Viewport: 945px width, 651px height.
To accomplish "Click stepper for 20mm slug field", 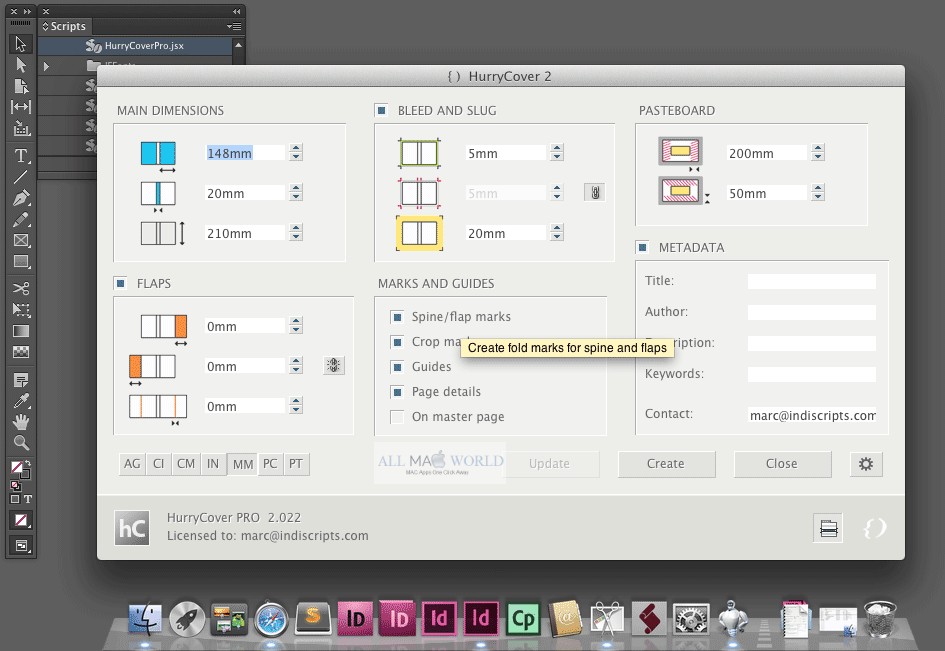I will point(557,233).
